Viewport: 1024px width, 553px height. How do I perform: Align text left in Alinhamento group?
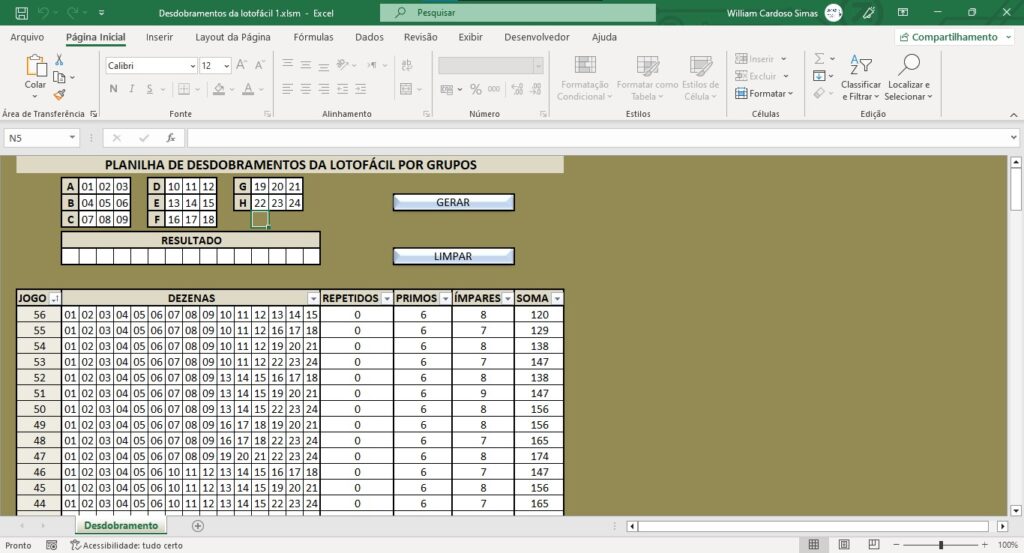click(x=287, y=89)
